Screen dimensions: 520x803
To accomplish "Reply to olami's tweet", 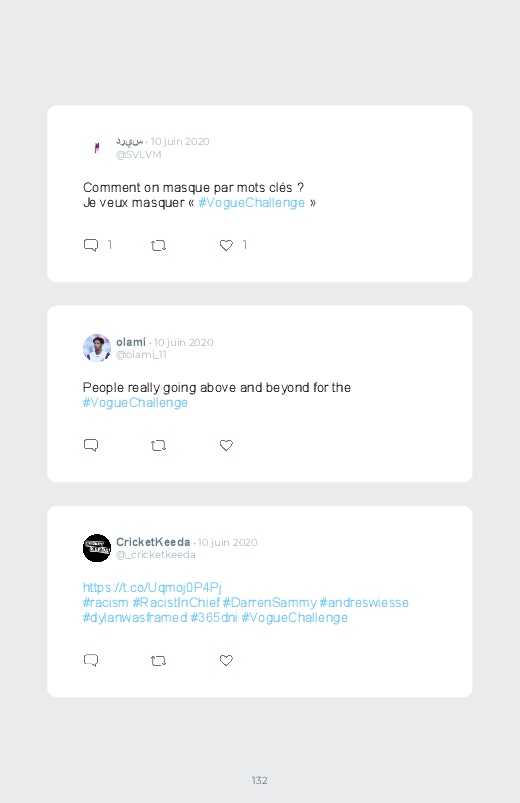I will 91,445.
